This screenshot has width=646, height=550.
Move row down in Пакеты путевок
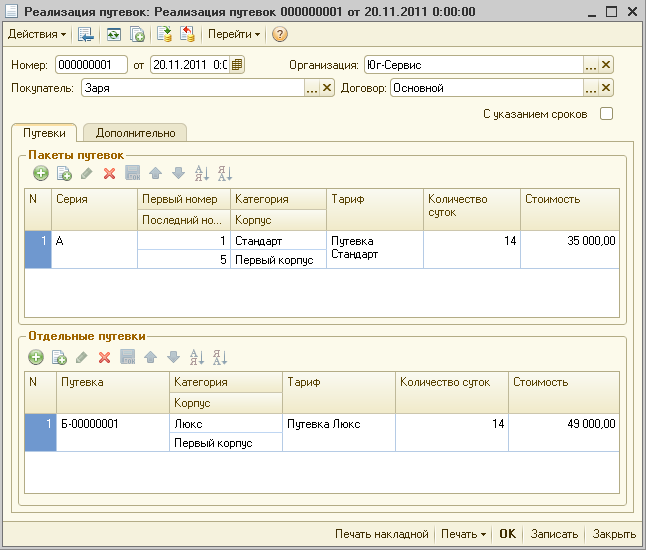click(x=178, y=173)
